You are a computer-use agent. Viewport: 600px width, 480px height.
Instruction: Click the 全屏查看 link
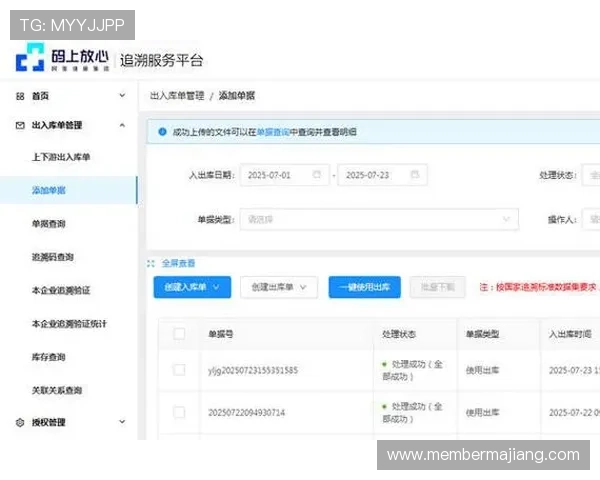pyautogui.click(x=178, y=263)
